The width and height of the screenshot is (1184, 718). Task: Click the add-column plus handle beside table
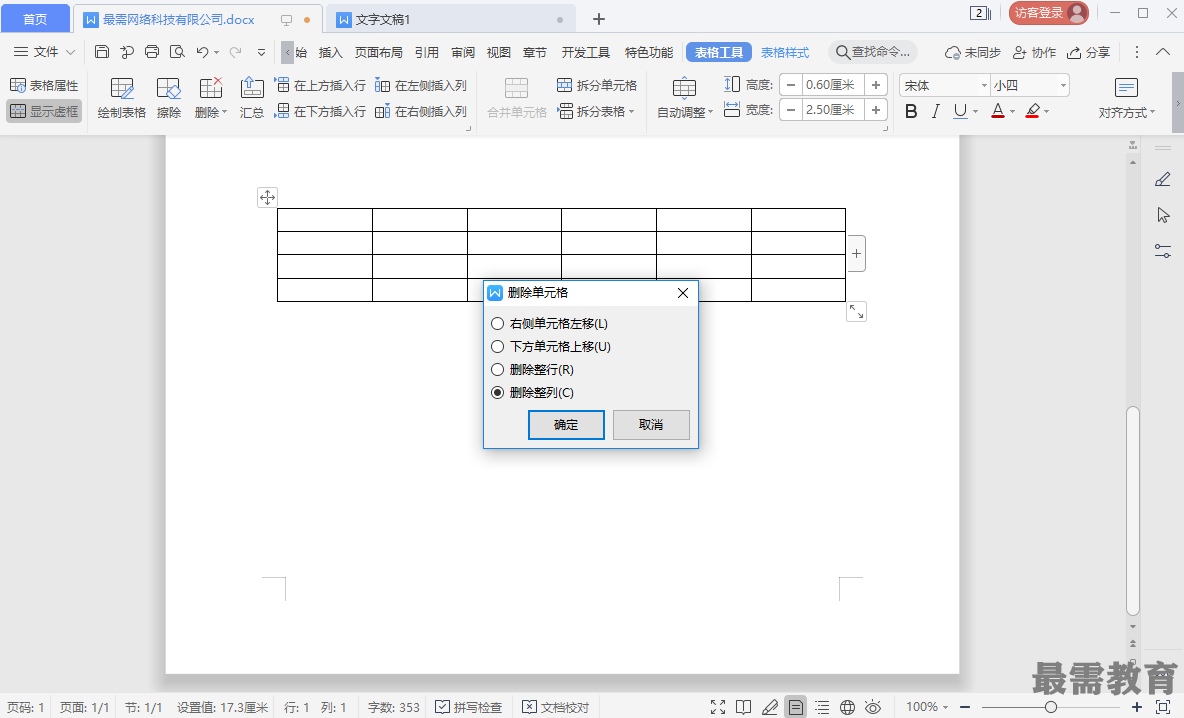(856, 254)
